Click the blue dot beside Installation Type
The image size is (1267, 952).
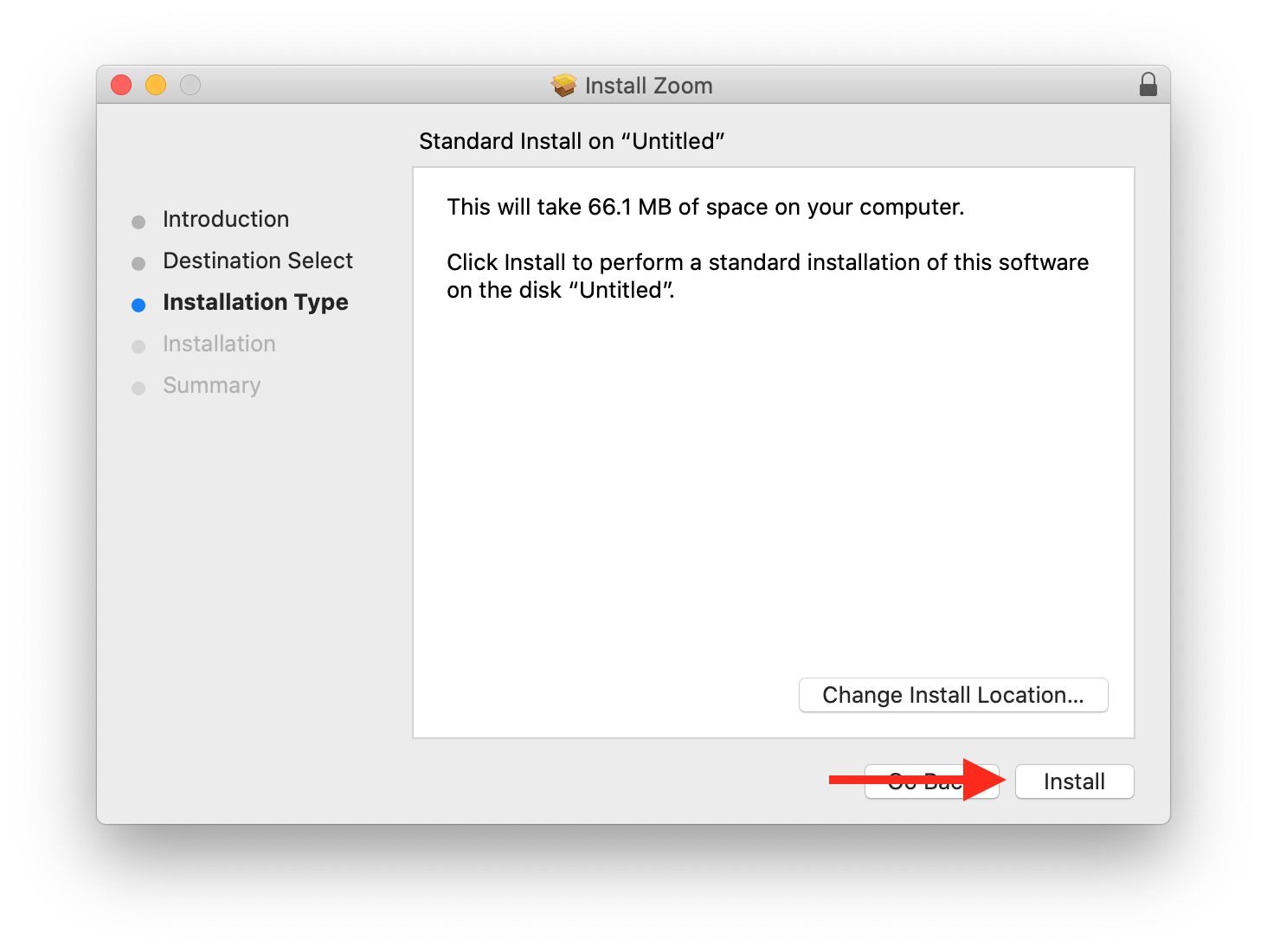[138, 304]
